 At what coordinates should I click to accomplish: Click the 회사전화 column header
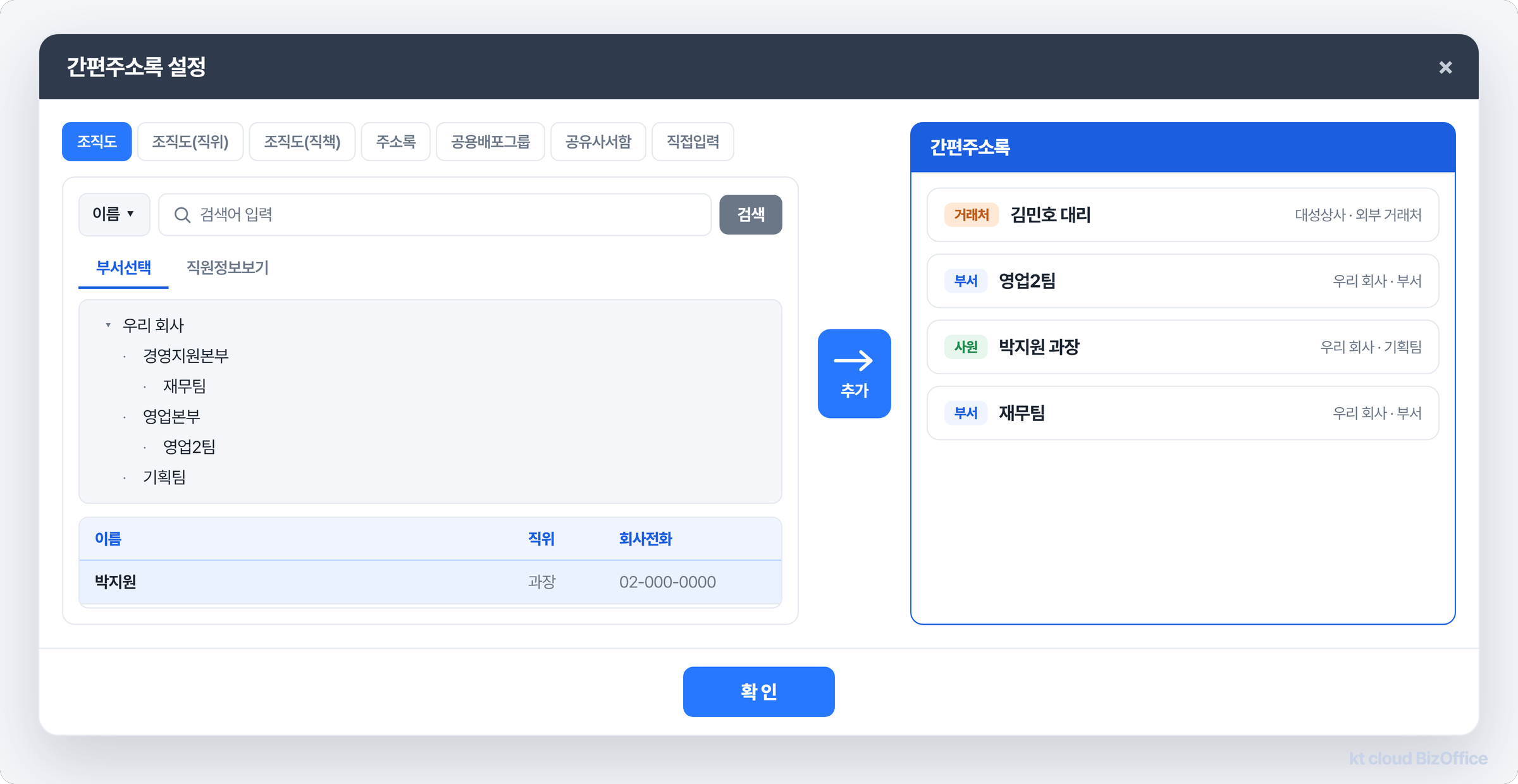[x=646, y=539]
